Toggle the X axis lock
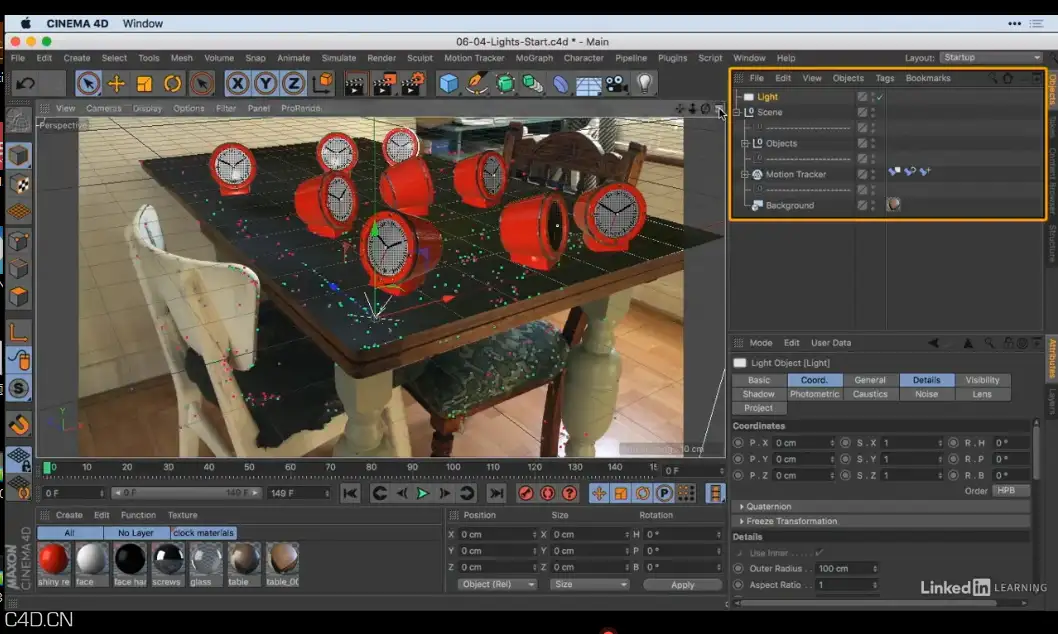This screenshot has height=634, width=1058. 238,84
